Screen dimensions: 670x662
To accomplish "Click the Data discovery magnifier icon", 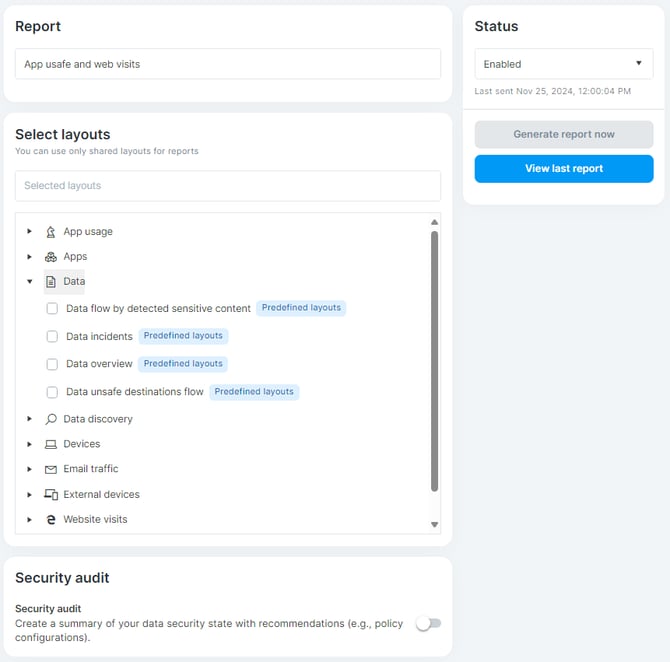I will click(x=51, y=419).
